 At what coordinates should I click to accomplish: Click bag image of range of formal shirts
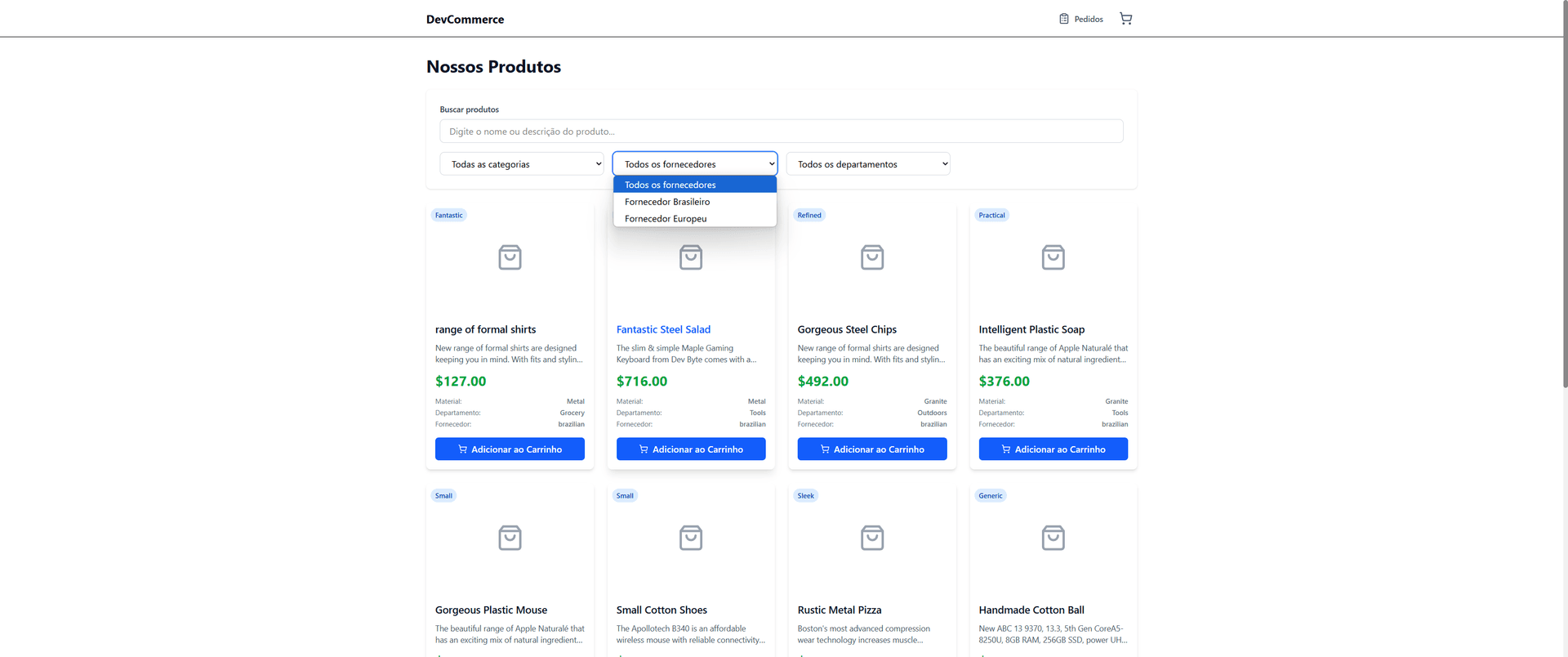point(510,257)
